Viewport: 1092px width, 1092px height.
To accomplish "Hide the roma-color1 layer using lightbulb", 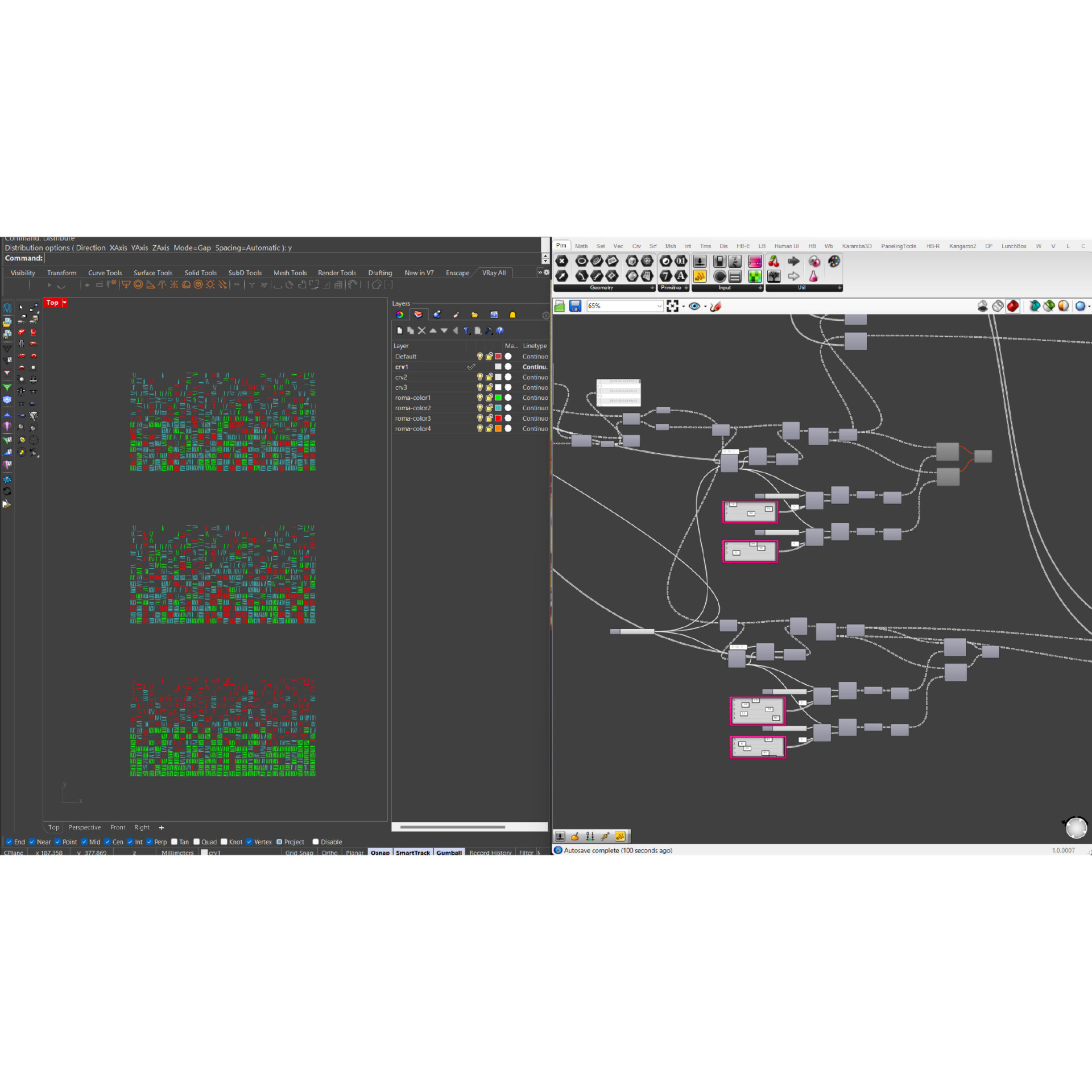I will tap(479, 398).
